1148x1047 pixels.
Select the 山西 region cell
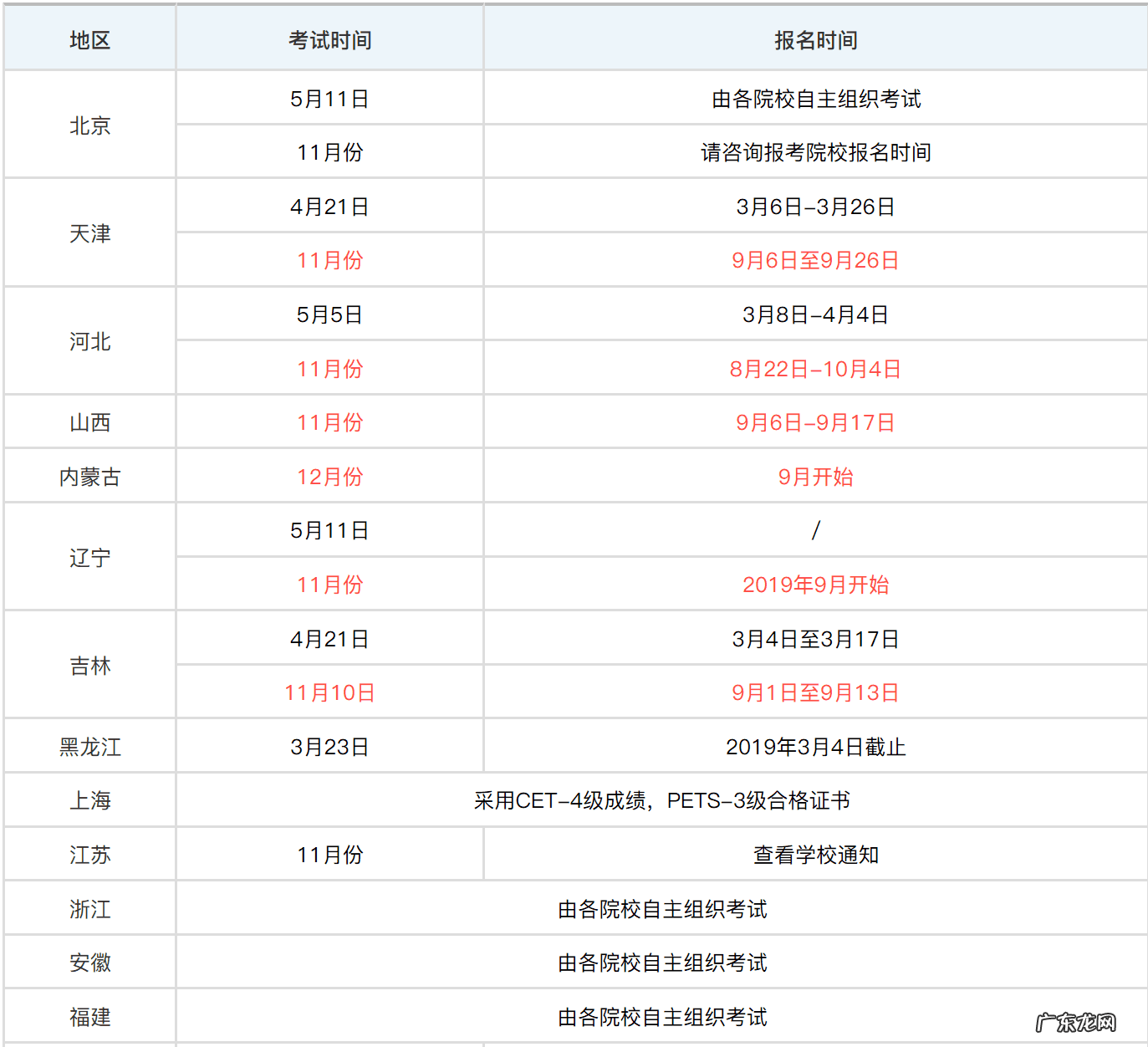(89, 422)
